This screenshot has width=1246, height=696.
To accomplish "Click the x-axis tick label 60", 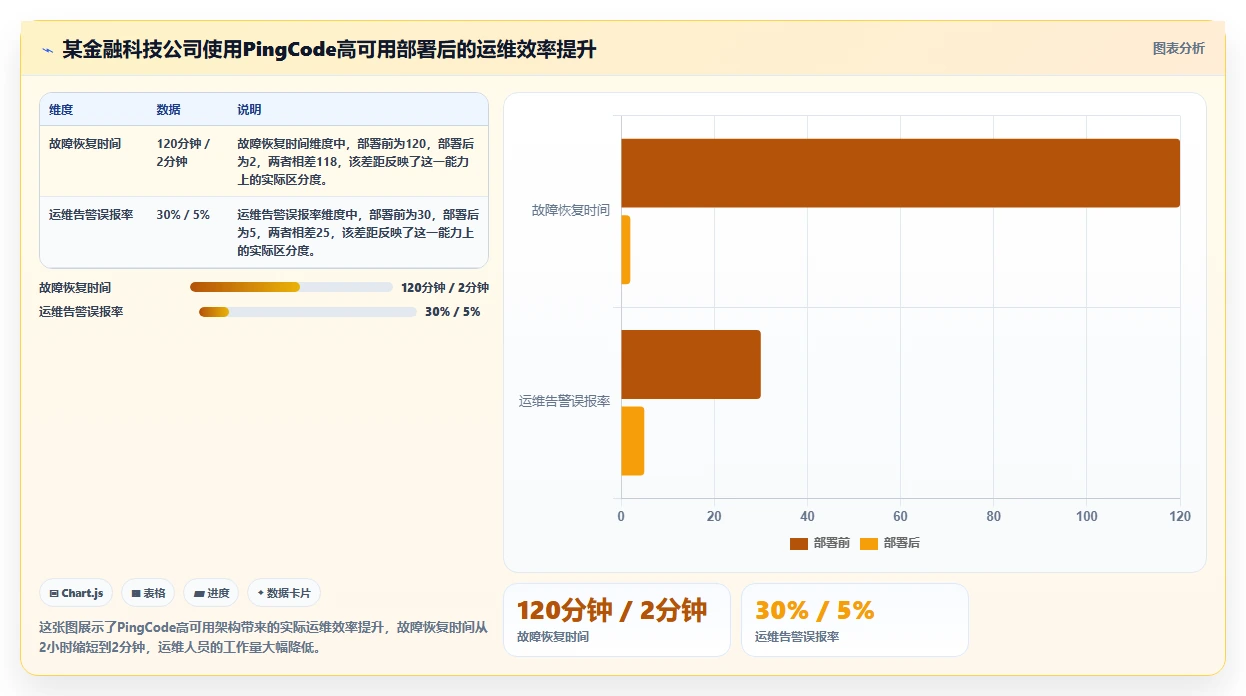I will (900, 517).
